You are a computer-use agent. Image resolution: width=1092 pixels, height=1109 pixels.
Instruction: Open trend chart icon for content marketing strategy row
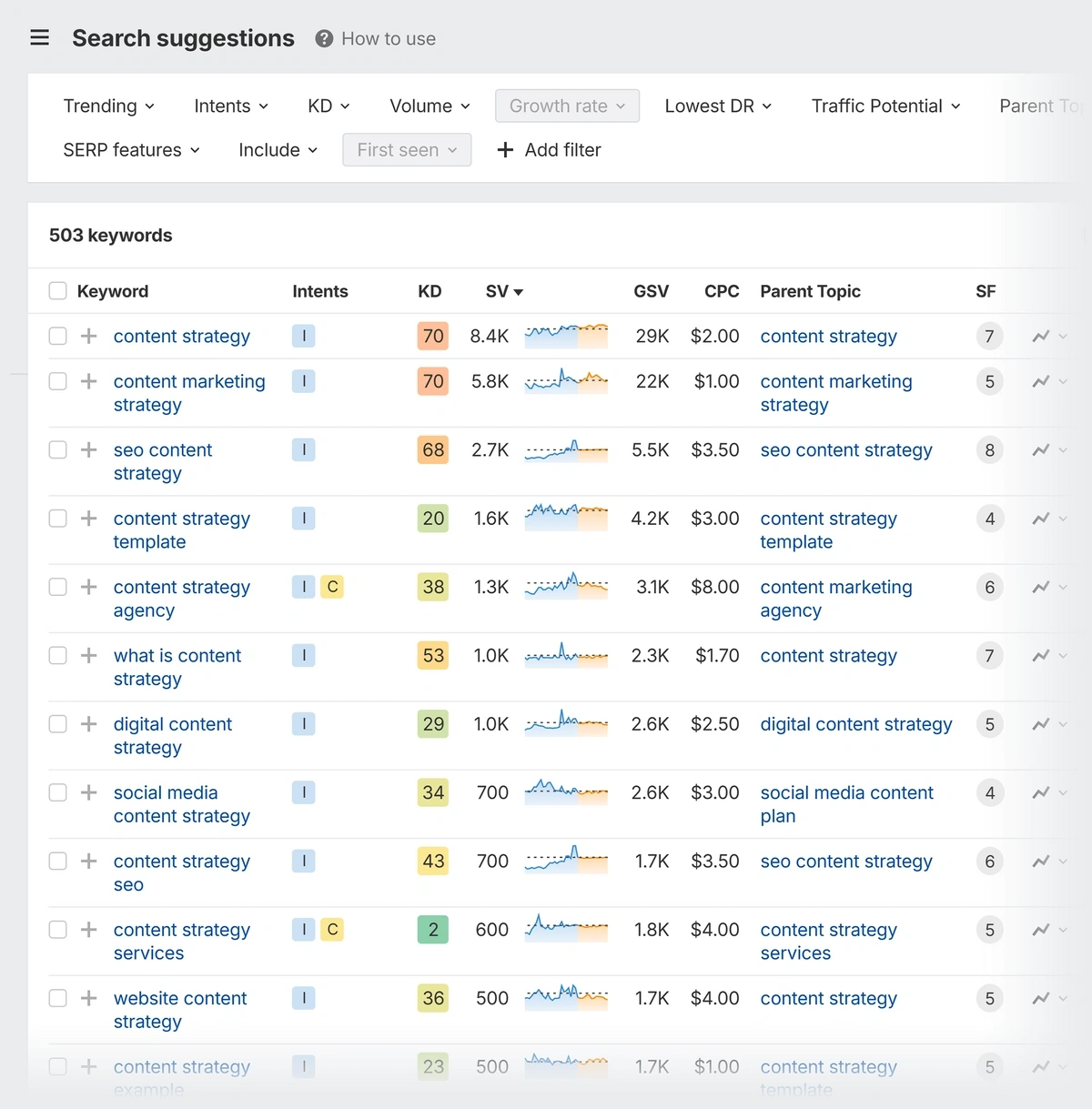(x=1041, y=381)
